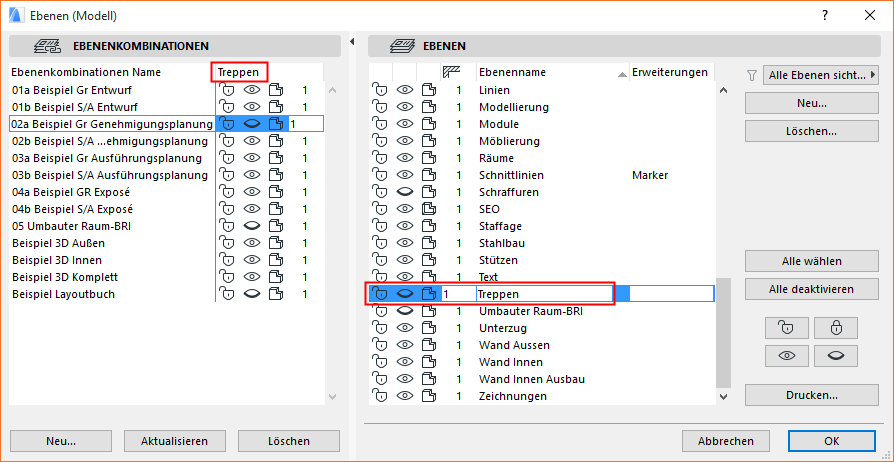Hide the Möblierung layer via eye icon

coord(405,141)
